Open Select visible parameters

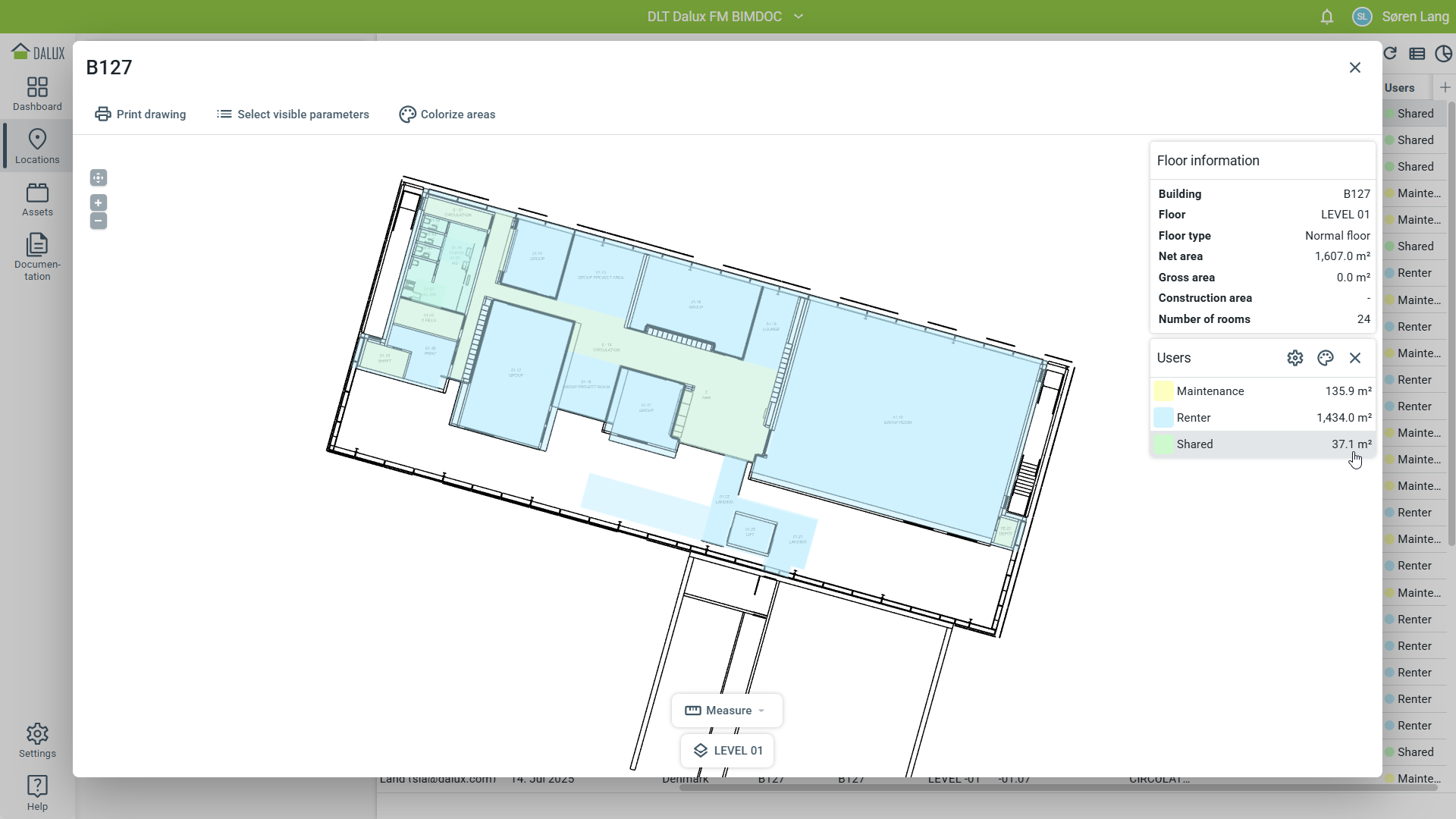point(293,115)
